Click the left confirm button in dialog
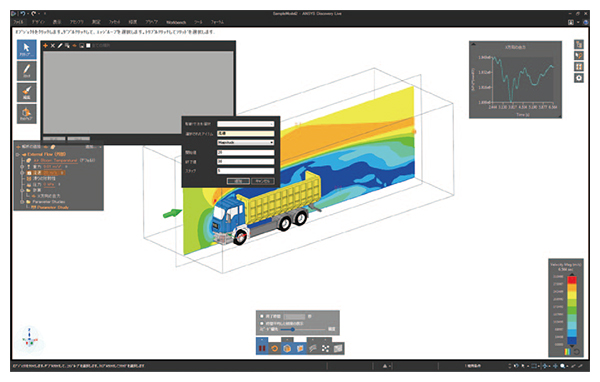Image resolution: width=600 pixels, height=382 pixels. tap(238, 181)
